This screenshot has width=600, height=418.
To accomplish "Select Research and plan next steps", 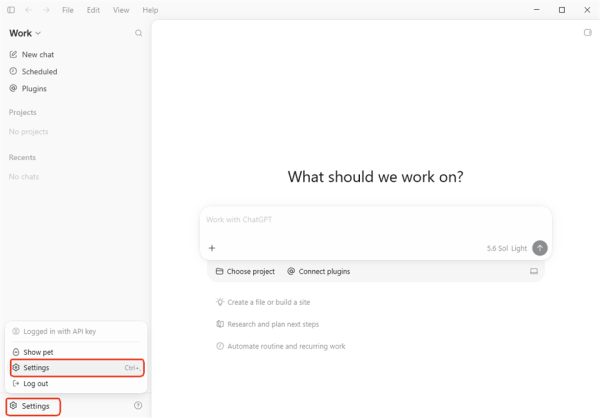I will coord(267,324).
